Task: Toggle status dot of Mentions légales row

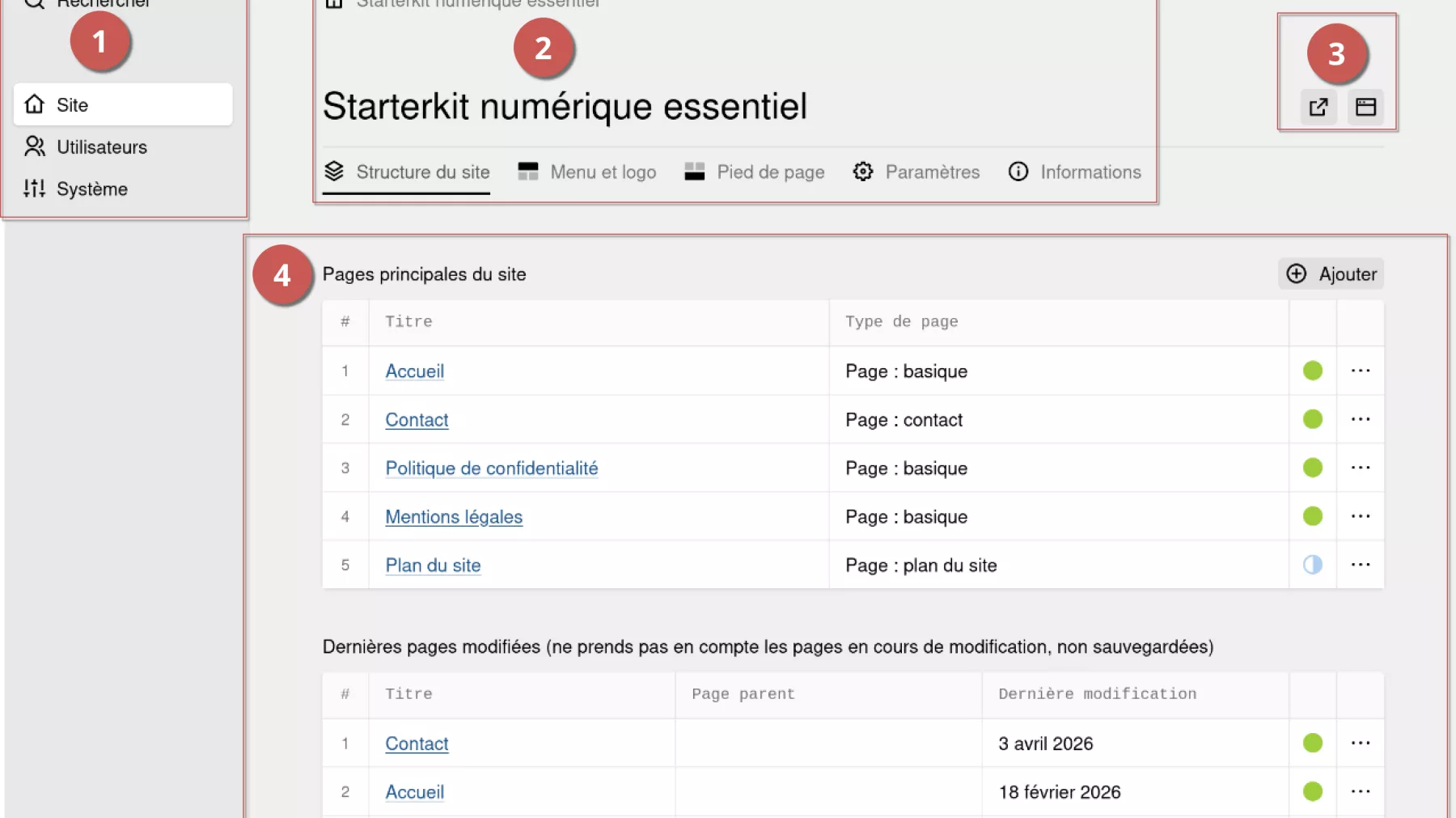Action: click(1313, 516)
